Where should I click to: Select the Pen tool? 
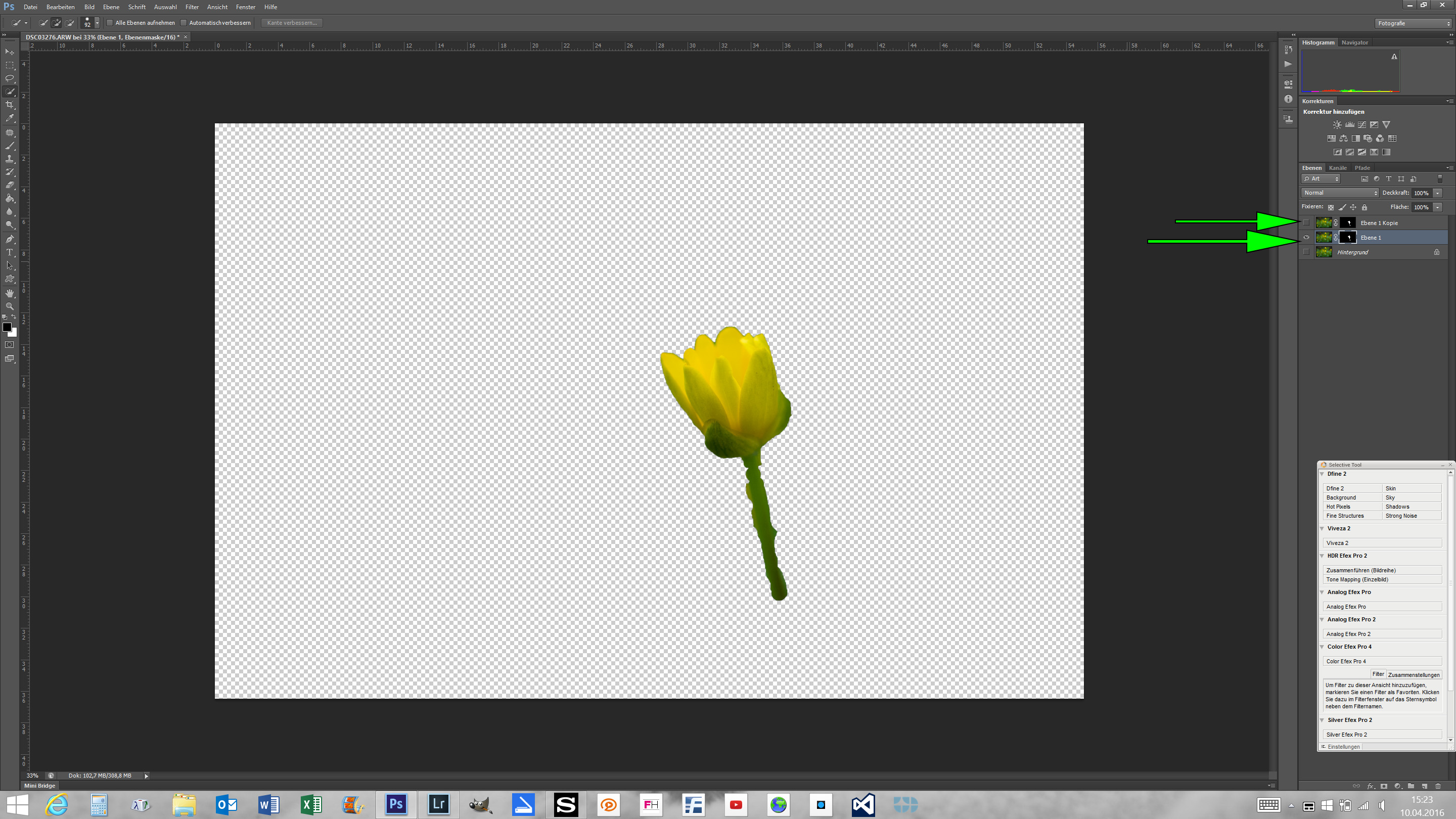click(x=10, y=239)
